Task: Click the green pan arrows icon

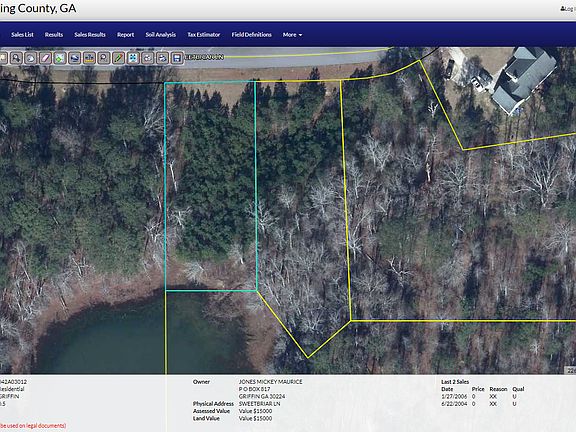Action: 60,58
